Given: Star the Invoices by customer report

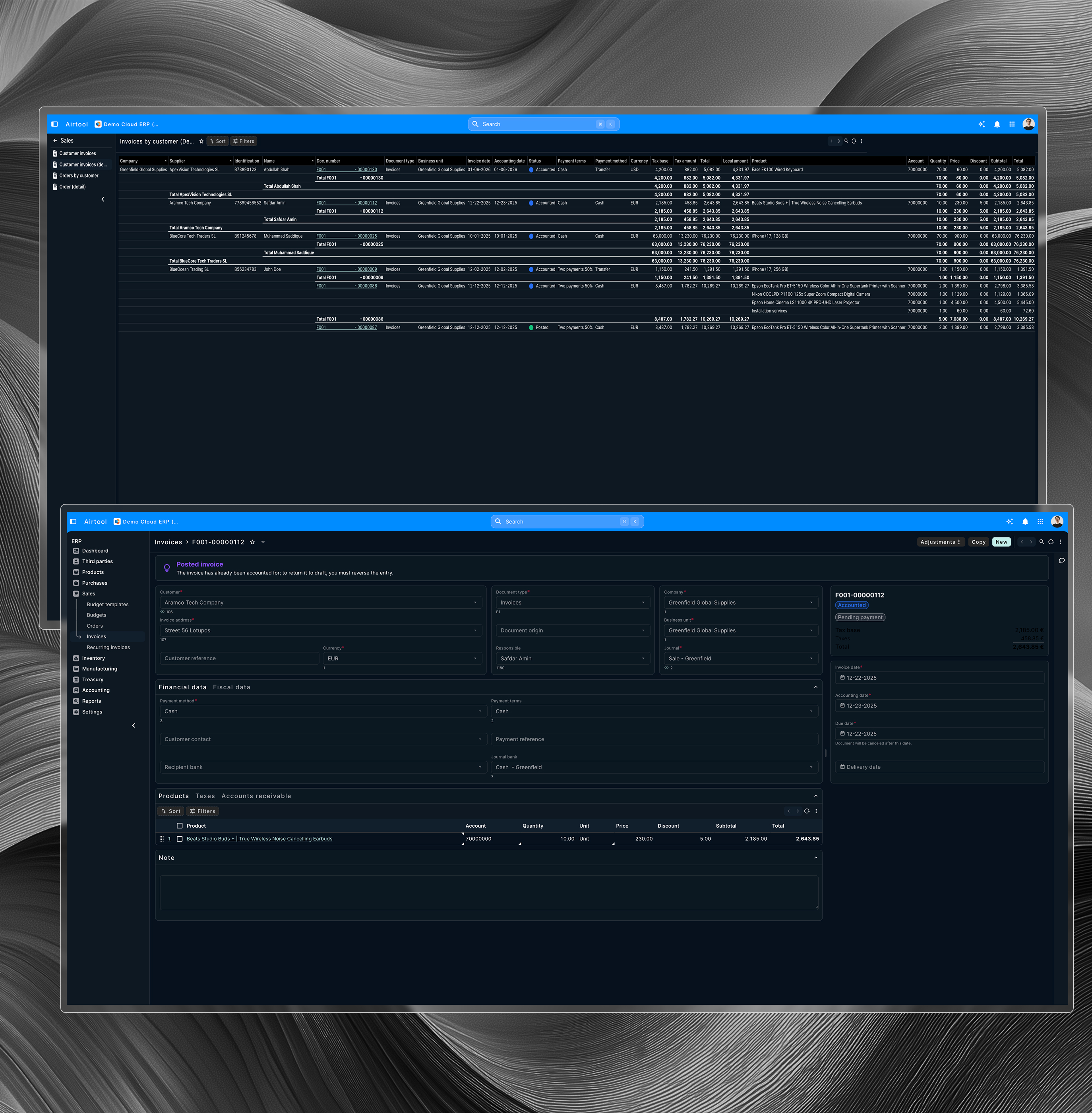Looking at the screenshot, I should pyautogui.click(x=201, y=141).
